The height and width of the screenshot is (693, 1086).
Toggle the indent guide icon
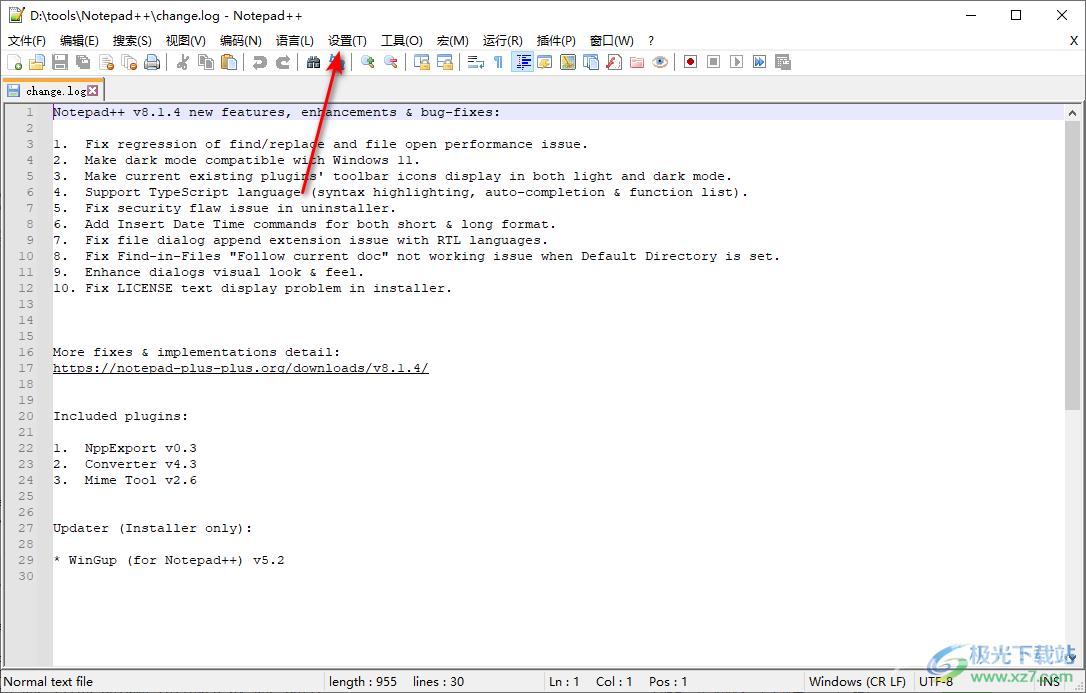tap(522, 62)
